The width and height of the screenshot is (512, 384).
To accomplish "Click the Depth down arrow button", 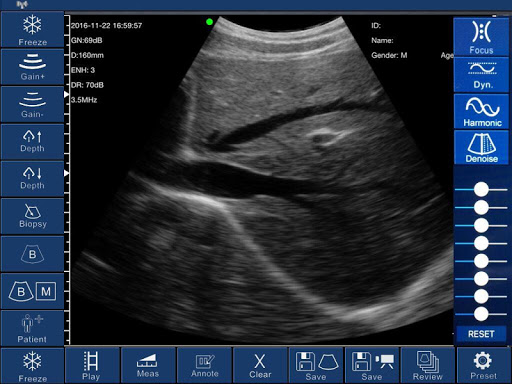I will 32,179.
